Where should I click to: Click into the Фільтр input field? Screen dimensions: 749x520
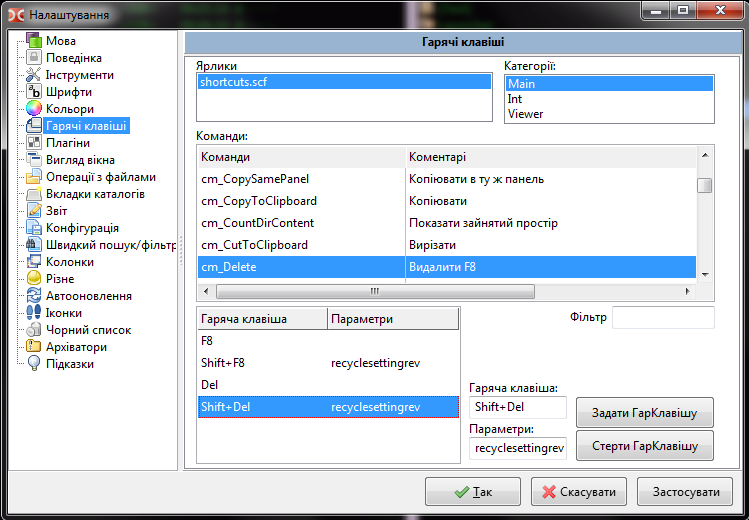(662, 318)
